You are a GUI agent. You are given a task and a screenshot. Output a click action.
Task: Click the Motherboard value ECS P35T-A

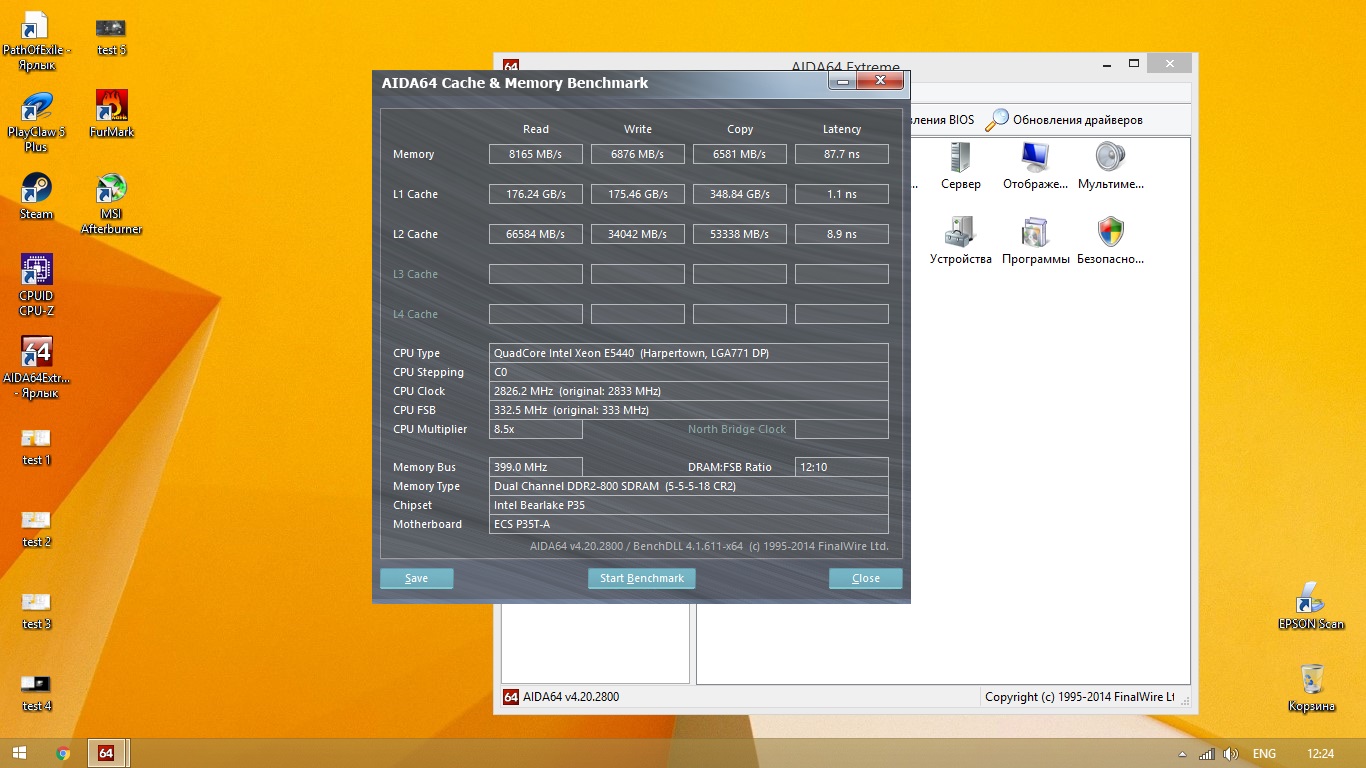point(689,524)
